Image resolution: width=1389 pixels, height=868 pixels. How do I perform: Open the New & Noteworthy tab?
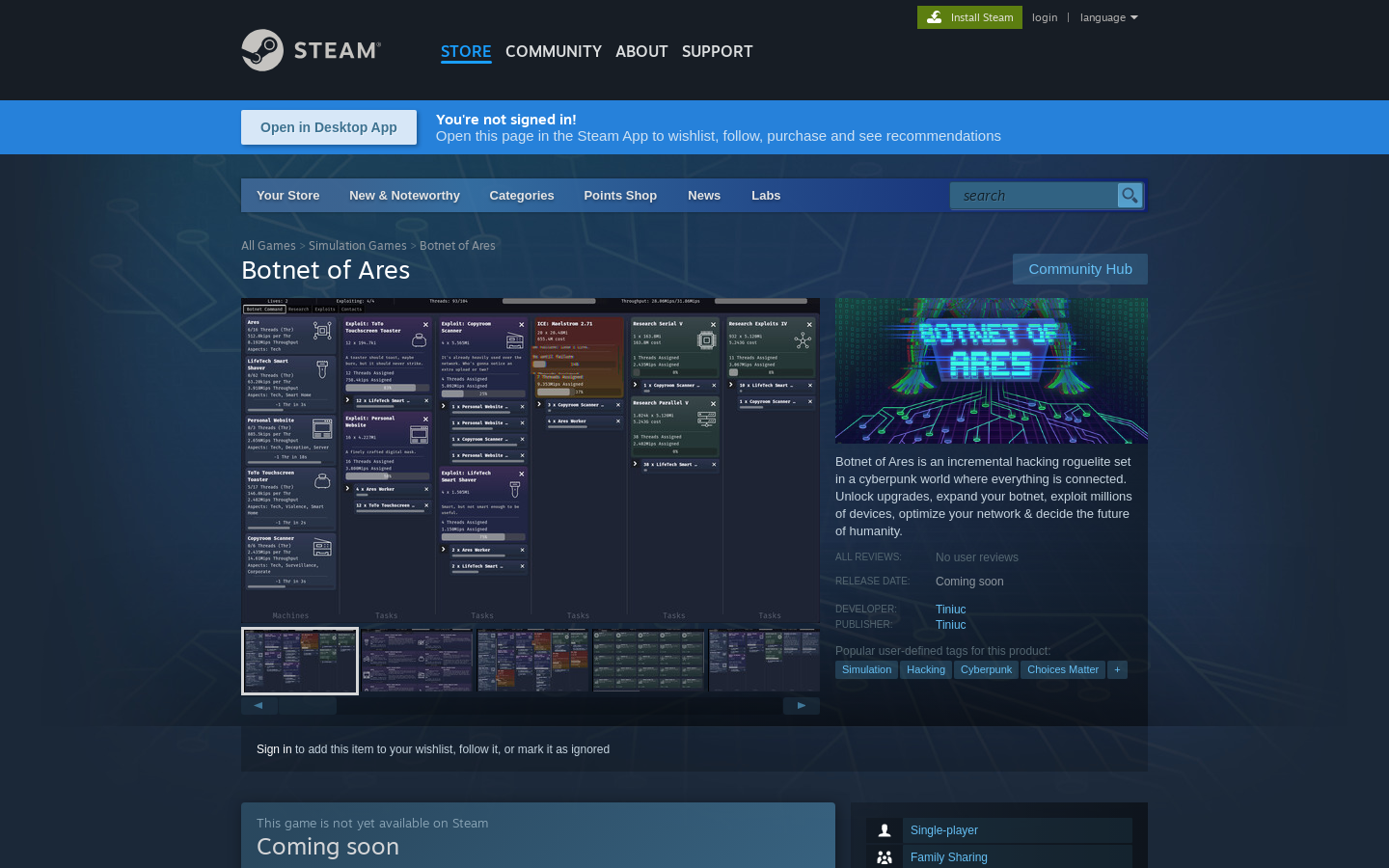404,195
